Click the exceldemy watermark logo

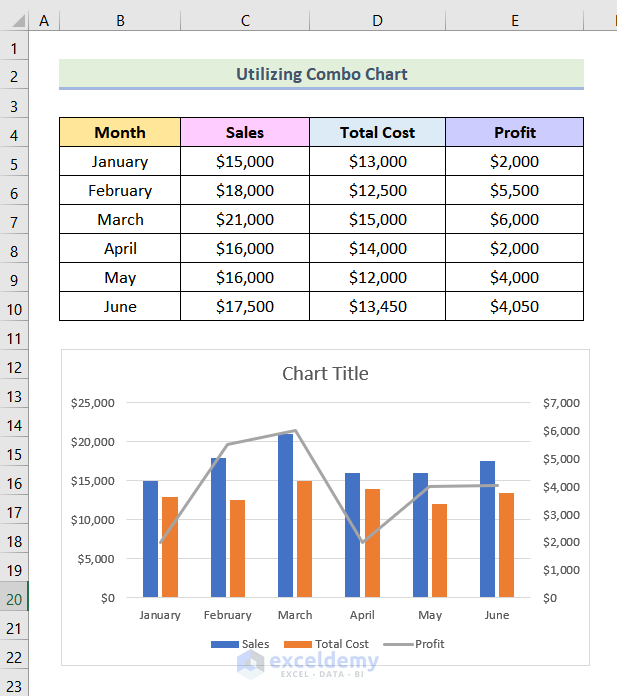click(251, 662)
